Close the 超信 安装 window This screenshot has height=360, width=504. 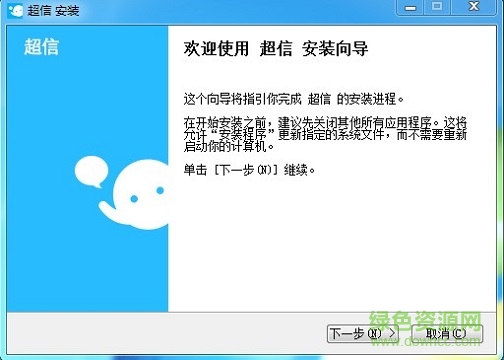[x=474, y=7]
